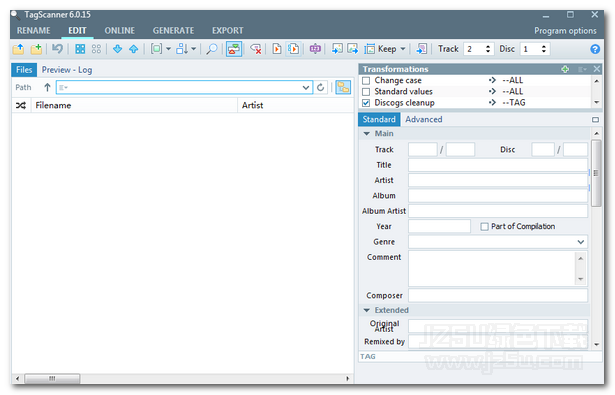Click the playlist file play icon
615x395 pixels.
(x=293, y=49)
